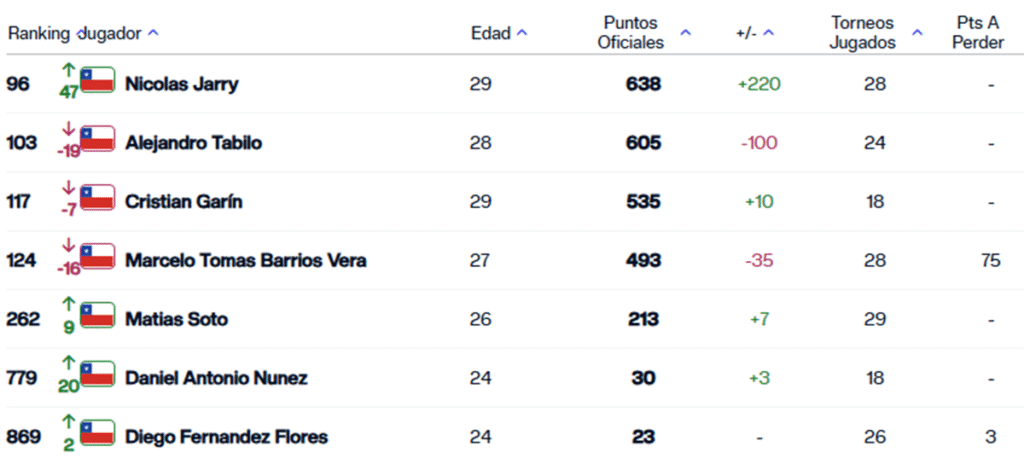This screenshot has width=1024, height=464.
Task: Sort by Ranking Jugador column arrow
Action: coord(153,33)
